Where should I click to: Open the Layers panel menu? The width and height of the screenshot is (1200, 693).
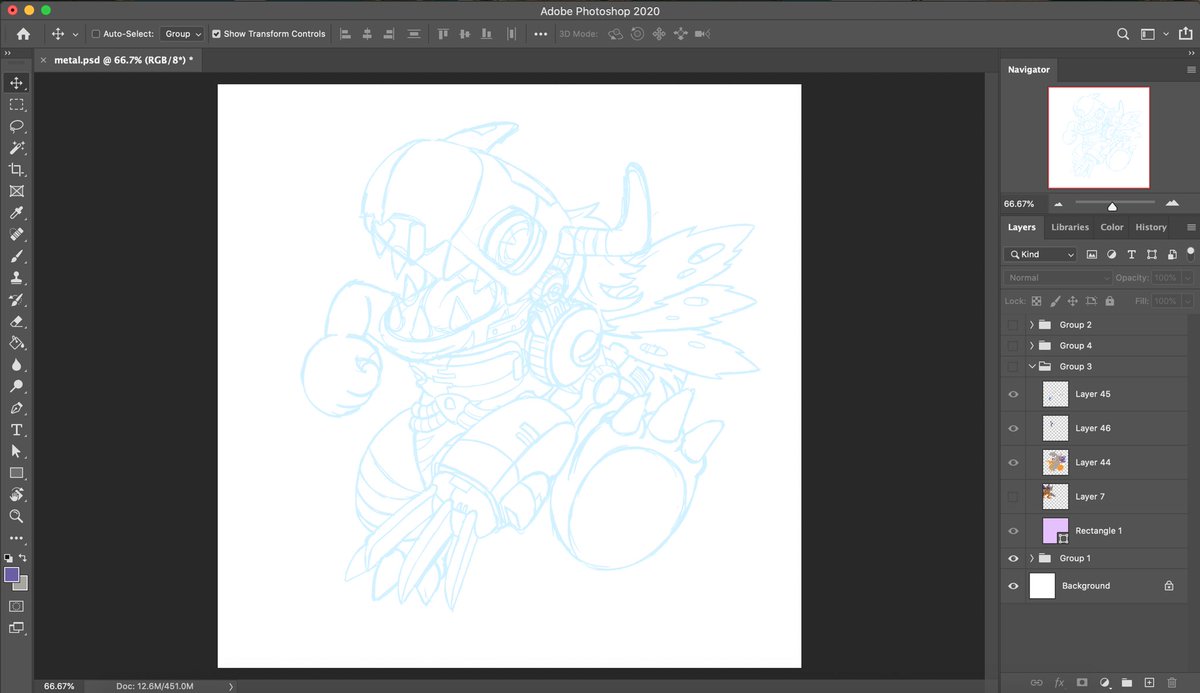(x=1190, y=227)
